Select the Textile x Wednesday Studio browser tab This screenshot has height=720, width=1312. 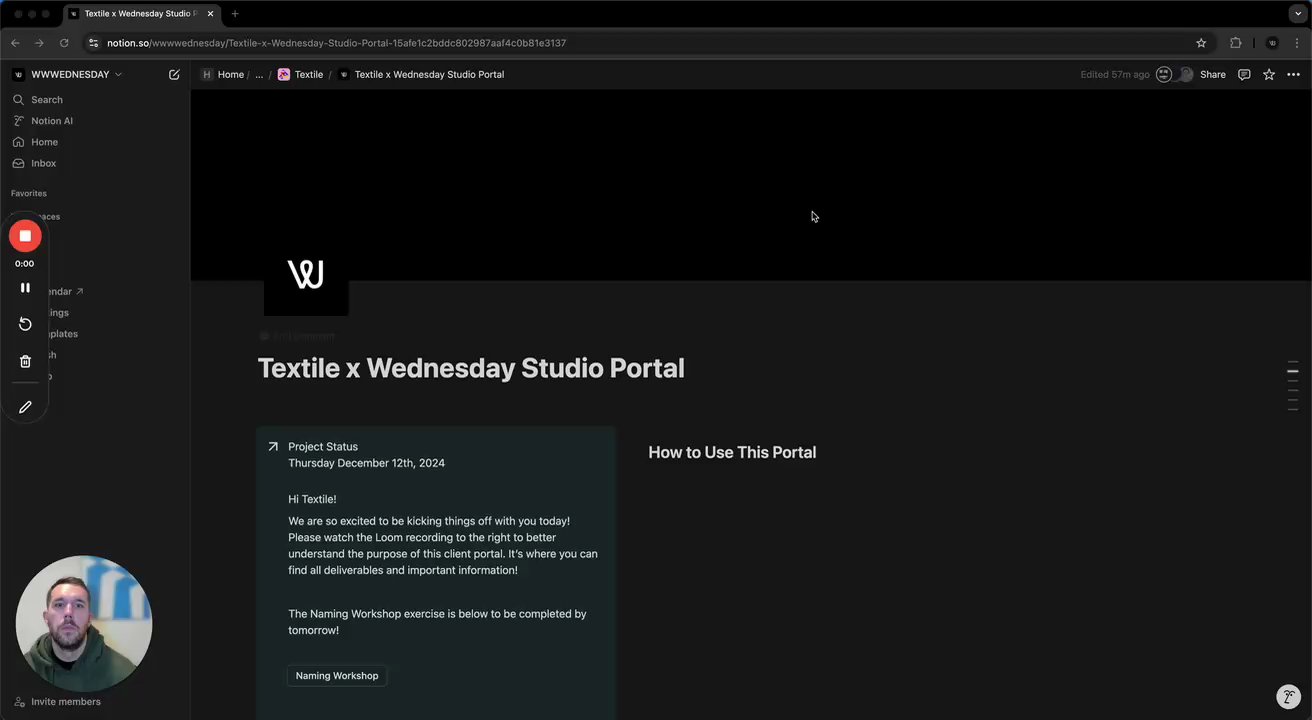click(x=140, y=14)
